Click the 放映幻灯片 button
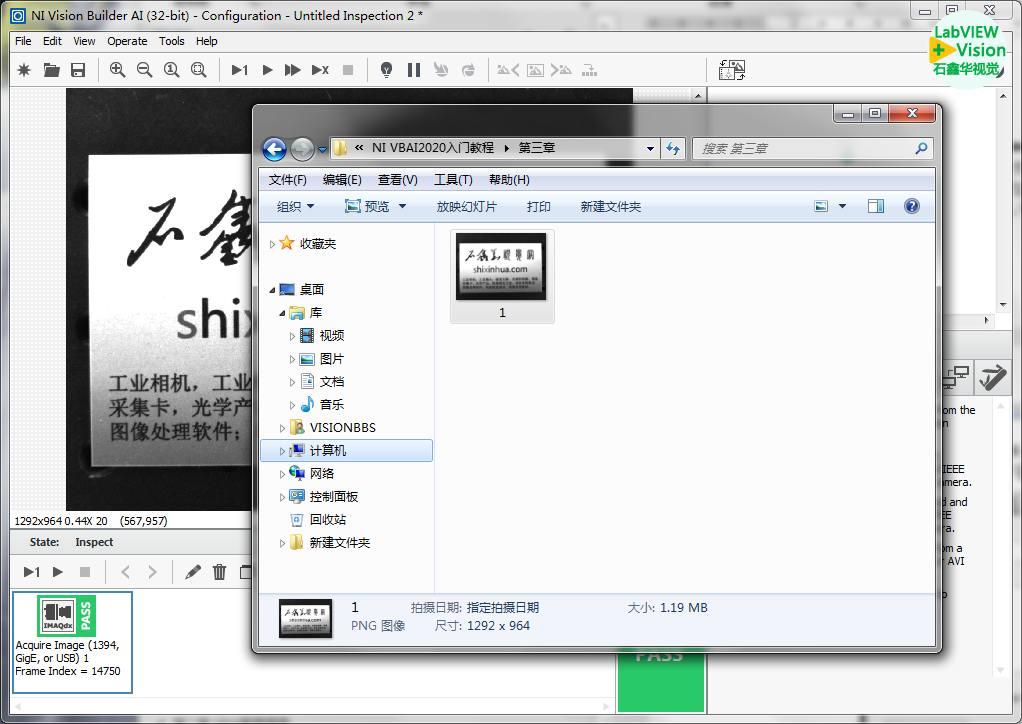The image size is (1022, 724). tap(466, 206)
